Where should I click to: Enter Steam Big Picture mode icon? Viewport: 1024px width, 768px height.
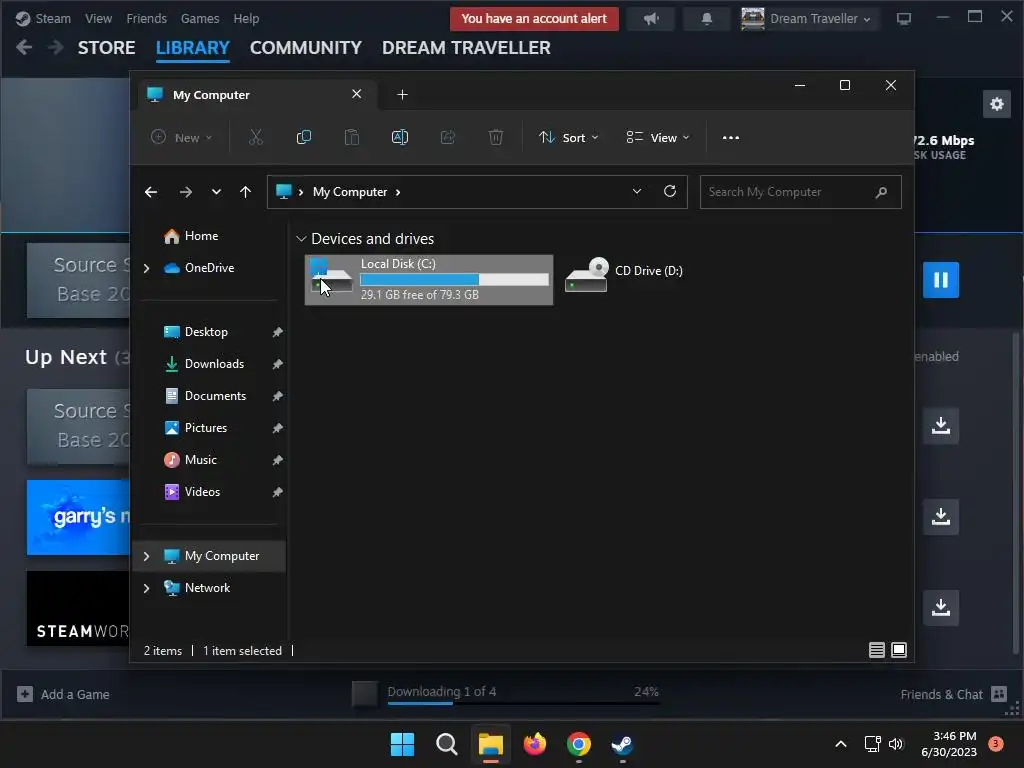pyautogui.click(x=904, y=19)
